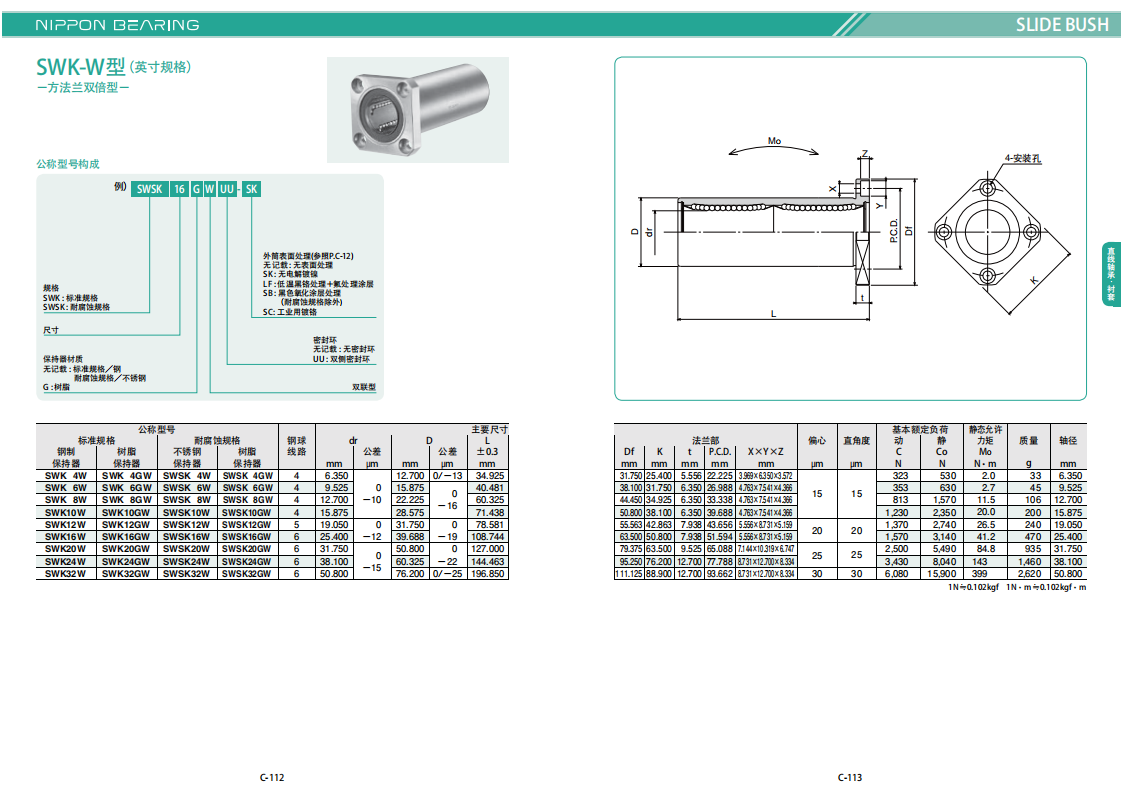Image resolution: width=1122 pixels, height=793 pixels.
Task: Click L value 78.581
Action: (489, 525)
